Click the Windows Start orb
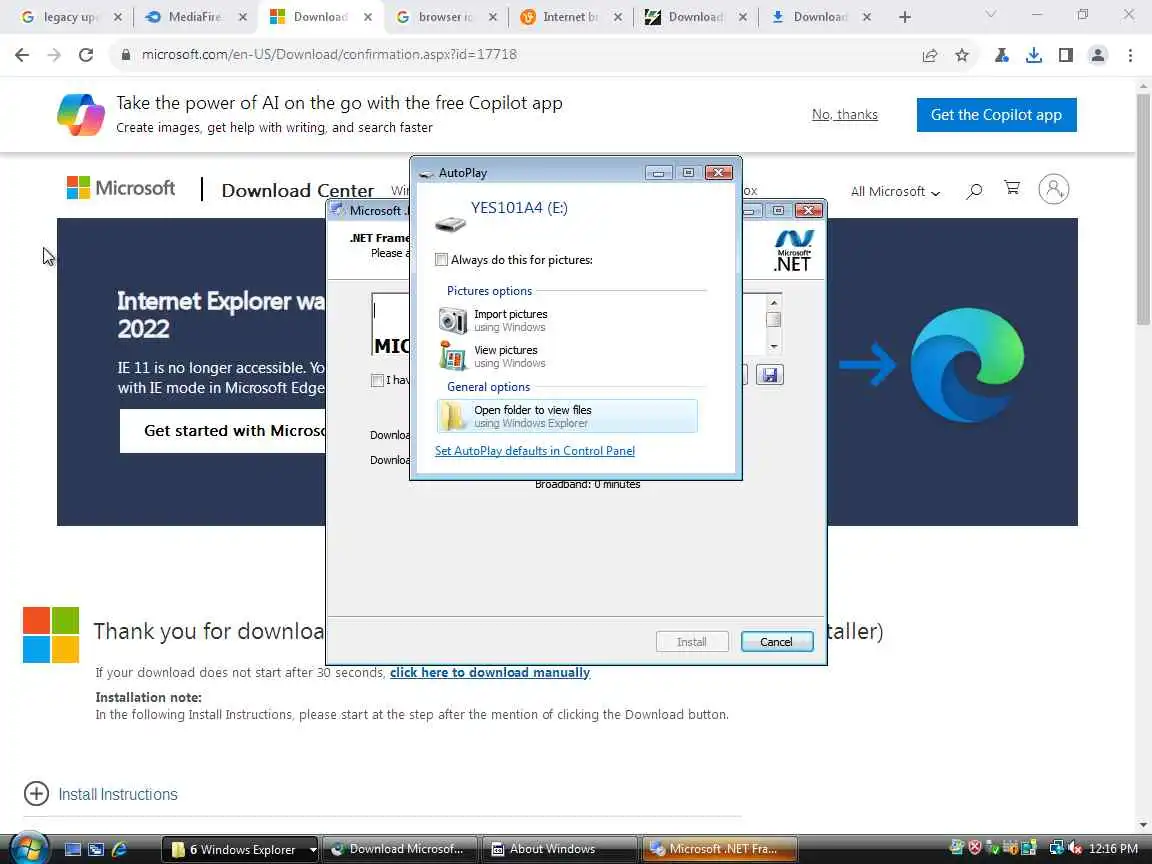1152x864 pixels. (x=29, y=849)
